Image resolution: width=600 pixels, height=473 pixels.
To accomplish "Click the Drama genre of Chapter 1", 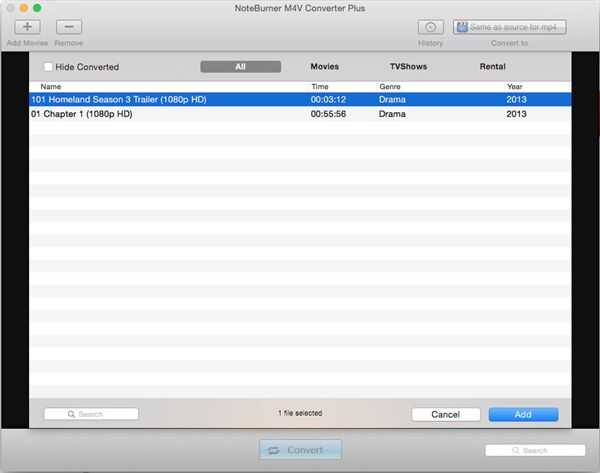I will click(x=392, y=114).
